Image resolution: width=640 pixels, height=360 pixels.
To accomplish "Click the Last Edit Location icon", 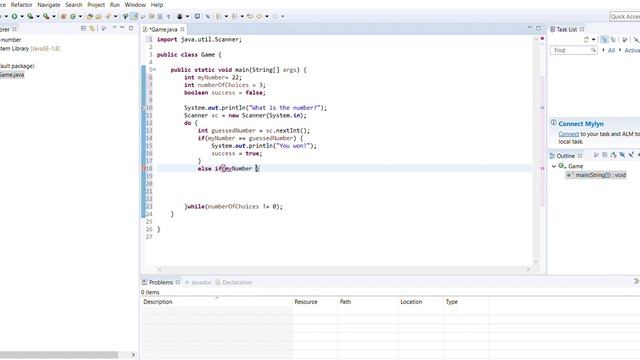I will pos(250,16).
